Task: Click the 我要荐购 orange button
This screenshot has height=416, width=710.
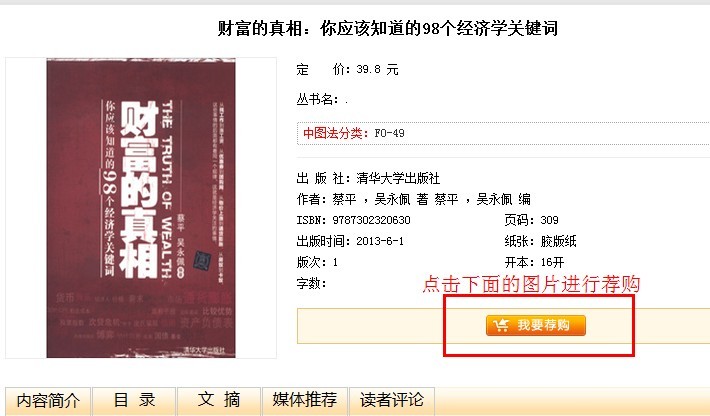Action: [536, 325]
